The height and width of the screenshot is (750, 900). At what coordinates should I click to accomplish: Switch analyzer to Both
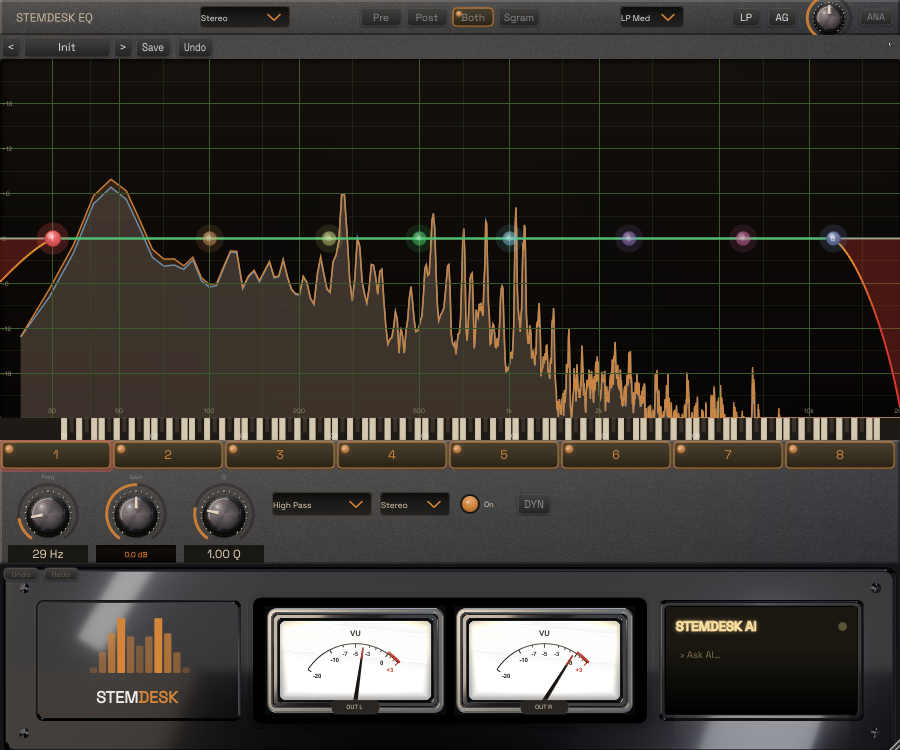(473, 18)
